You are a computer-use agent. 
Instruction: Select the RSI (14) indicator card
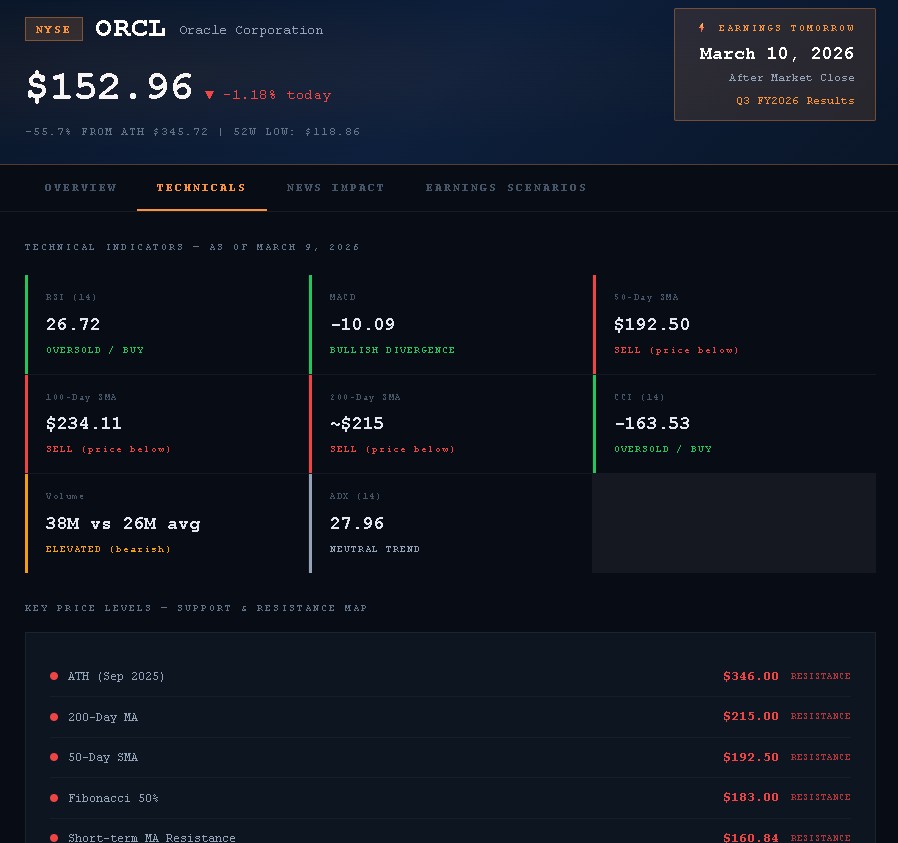(x=167, y=324)
